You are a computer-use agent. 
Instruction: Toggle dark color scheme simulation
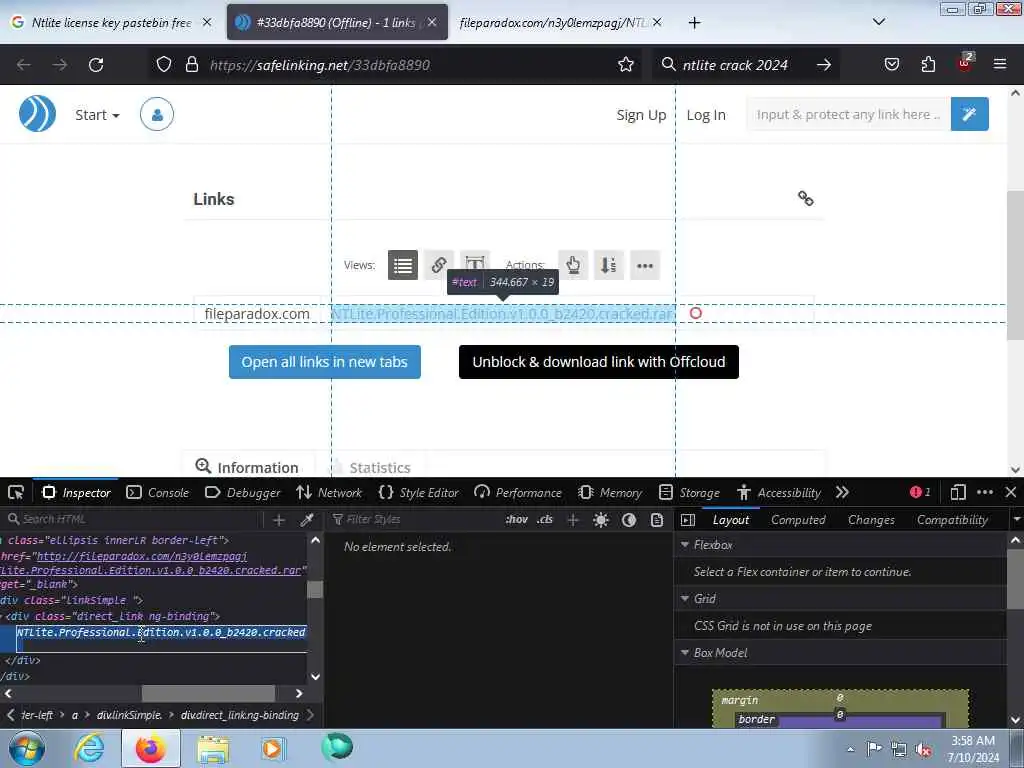(629, 520)
